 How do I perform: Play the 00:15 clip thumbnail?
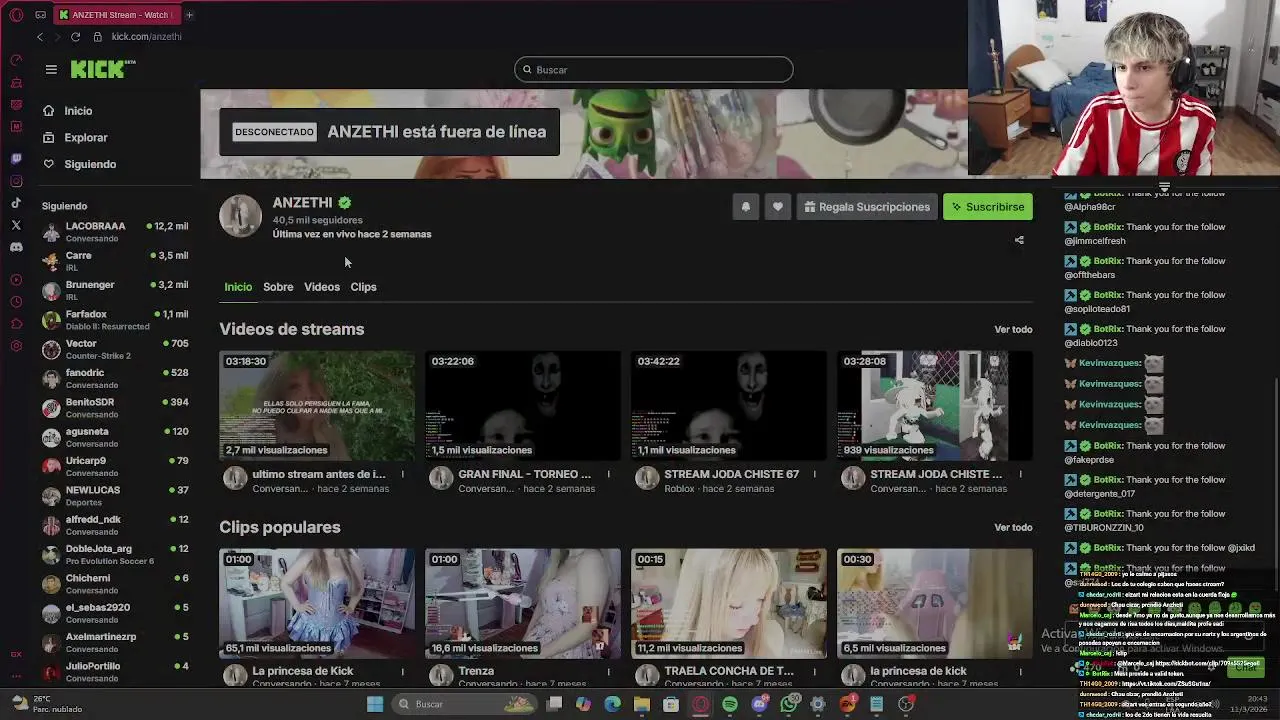click(x=729, y=603)
